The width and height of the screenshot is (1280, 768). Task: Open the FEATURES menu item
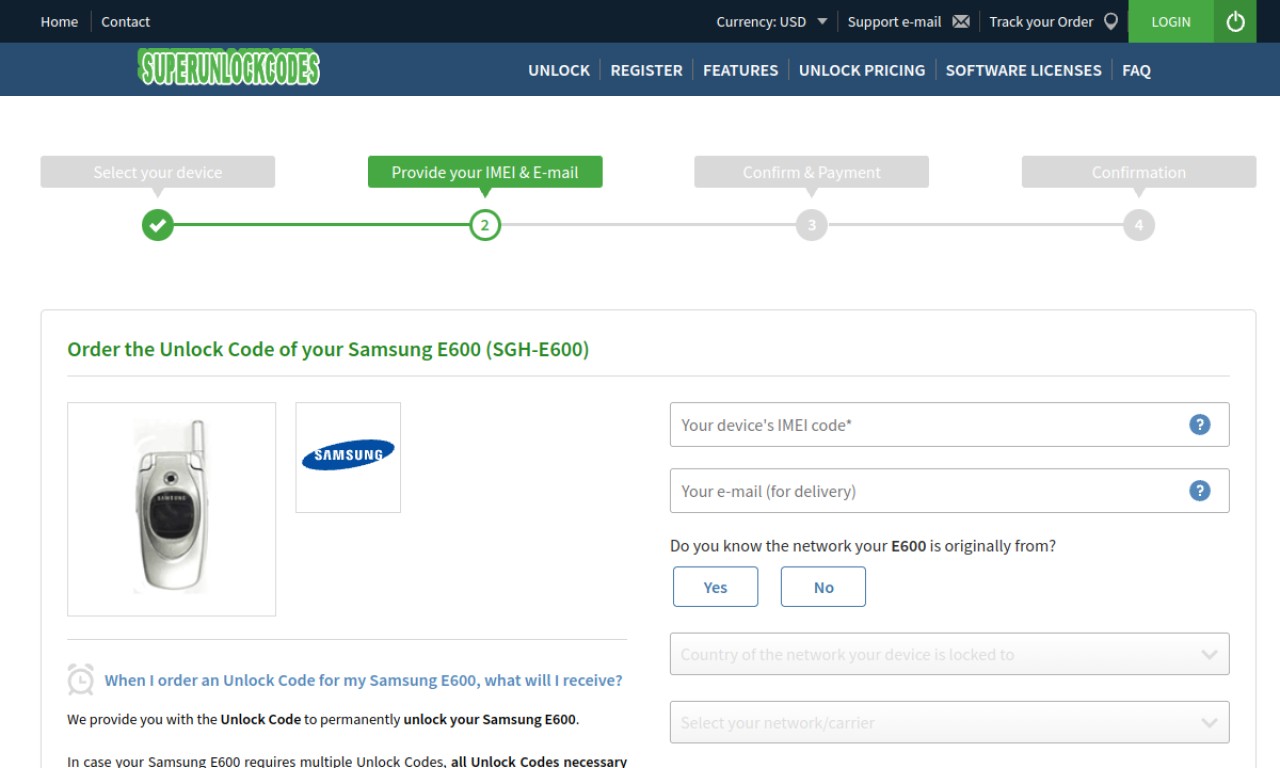pos(740,70)
